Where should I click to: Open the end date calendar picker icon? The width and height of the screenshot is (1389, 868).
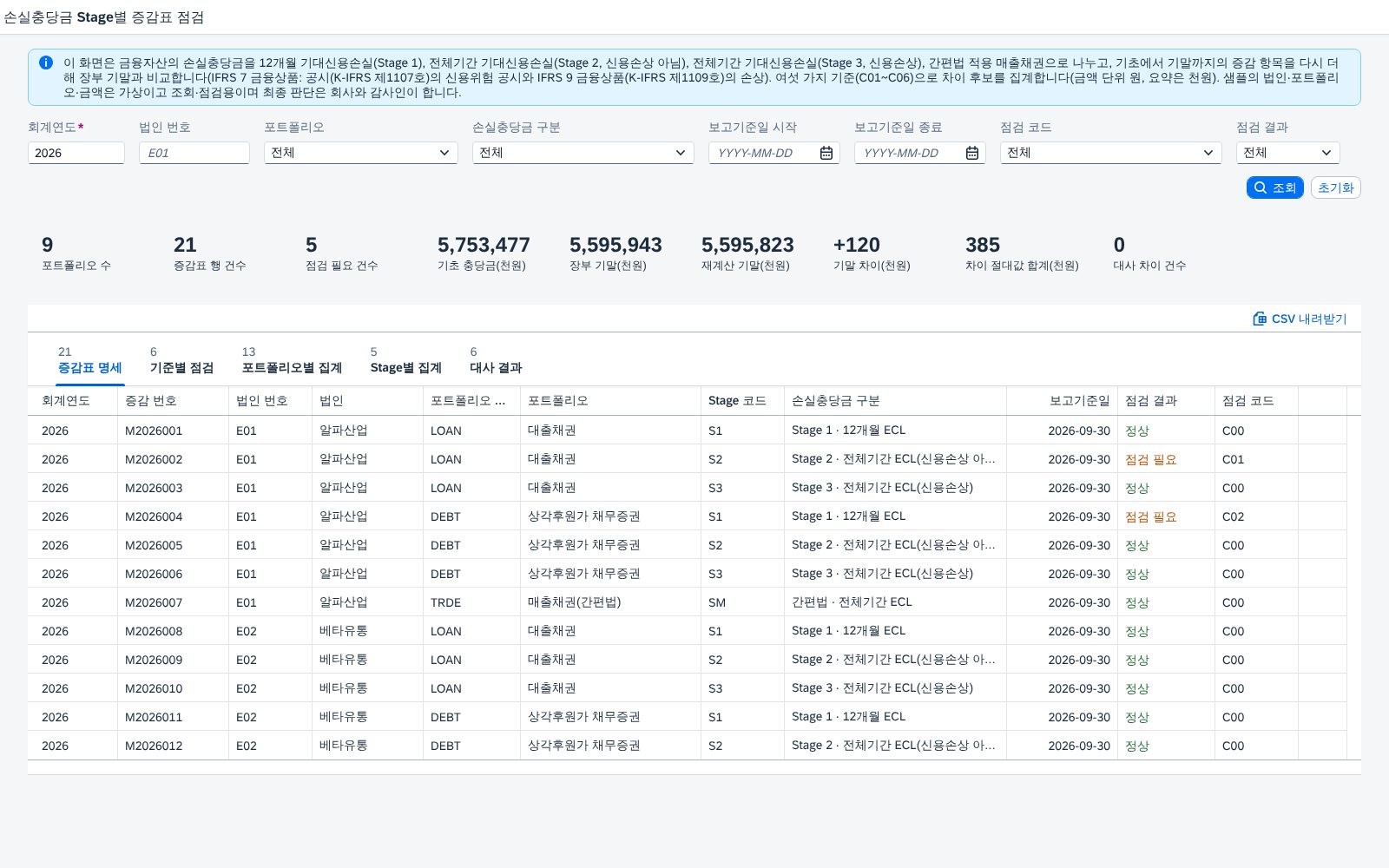click(972, 153)
